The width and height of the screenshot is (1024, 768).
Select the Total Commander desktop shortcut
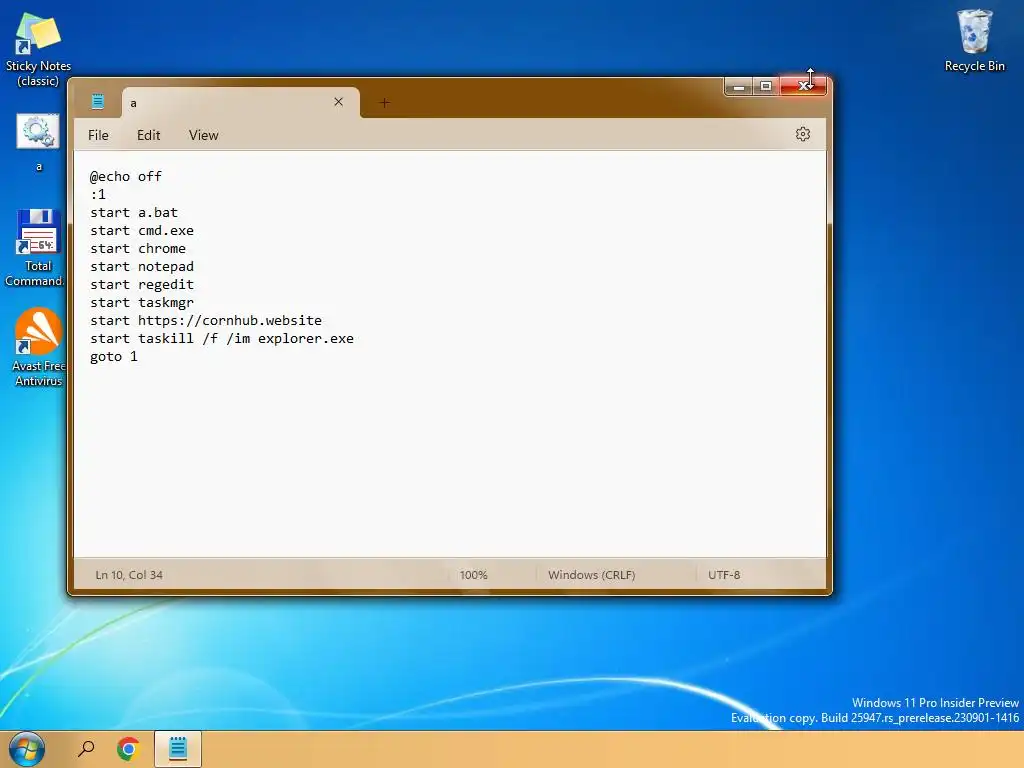(x=37, y=248)
